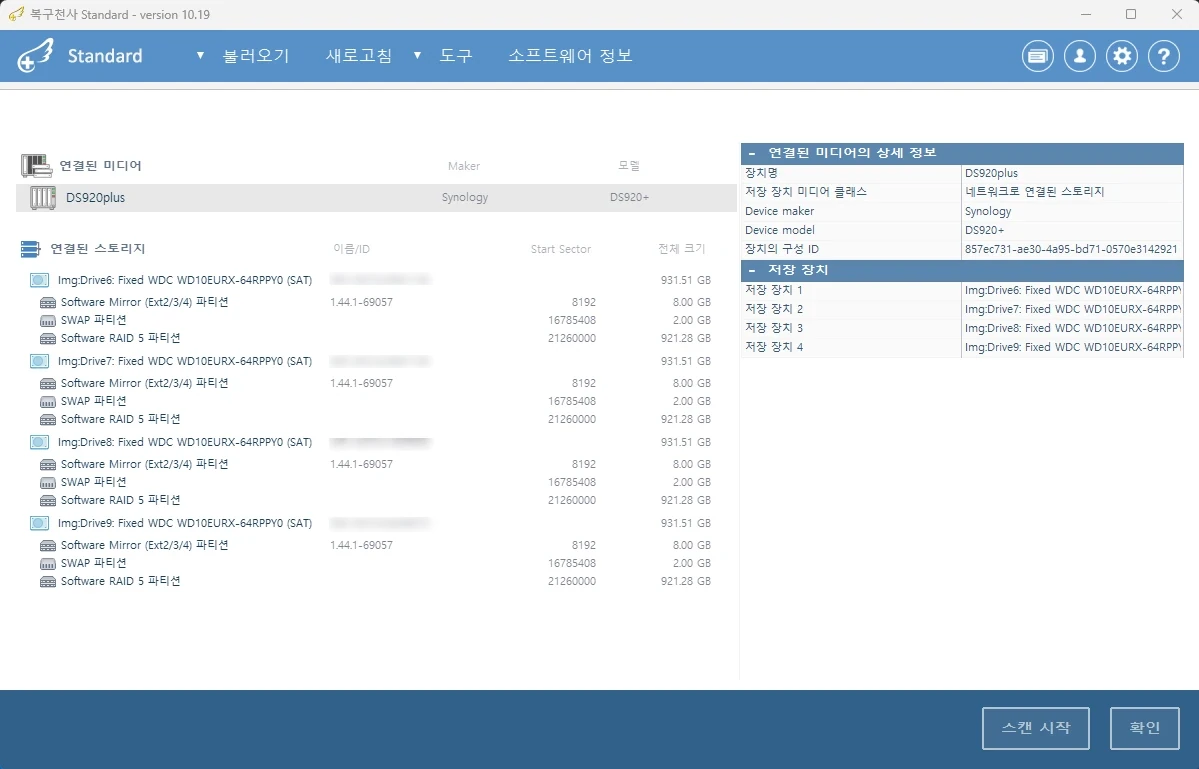
Task: Click the 확인 button
Action: click(x=1145, y=728)
